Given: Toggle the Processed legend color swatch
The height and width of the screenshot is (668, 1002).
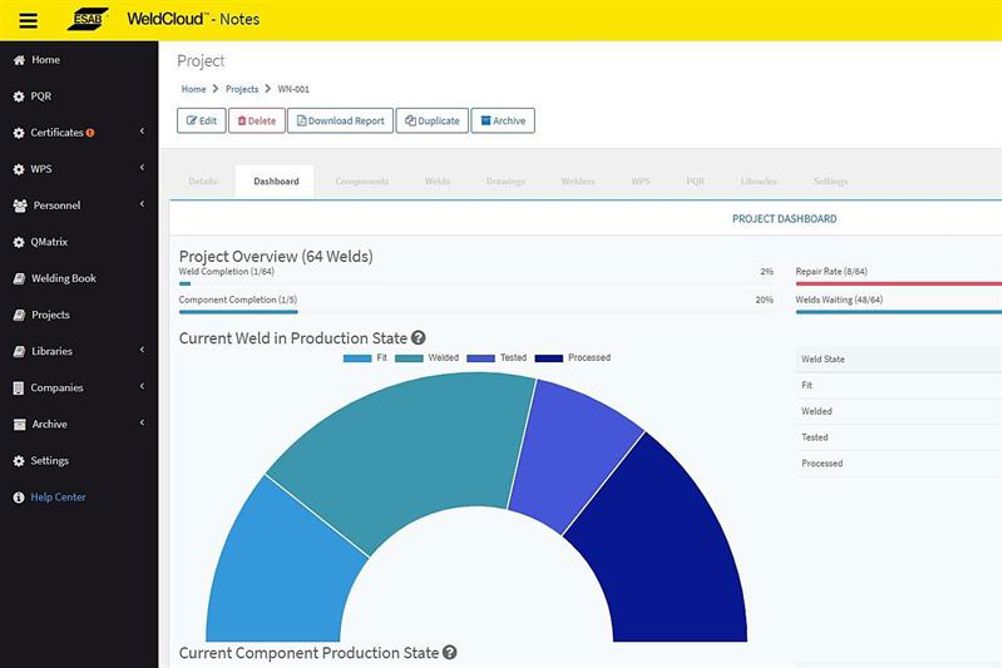Looking at the screenshot, I should 549,358.
